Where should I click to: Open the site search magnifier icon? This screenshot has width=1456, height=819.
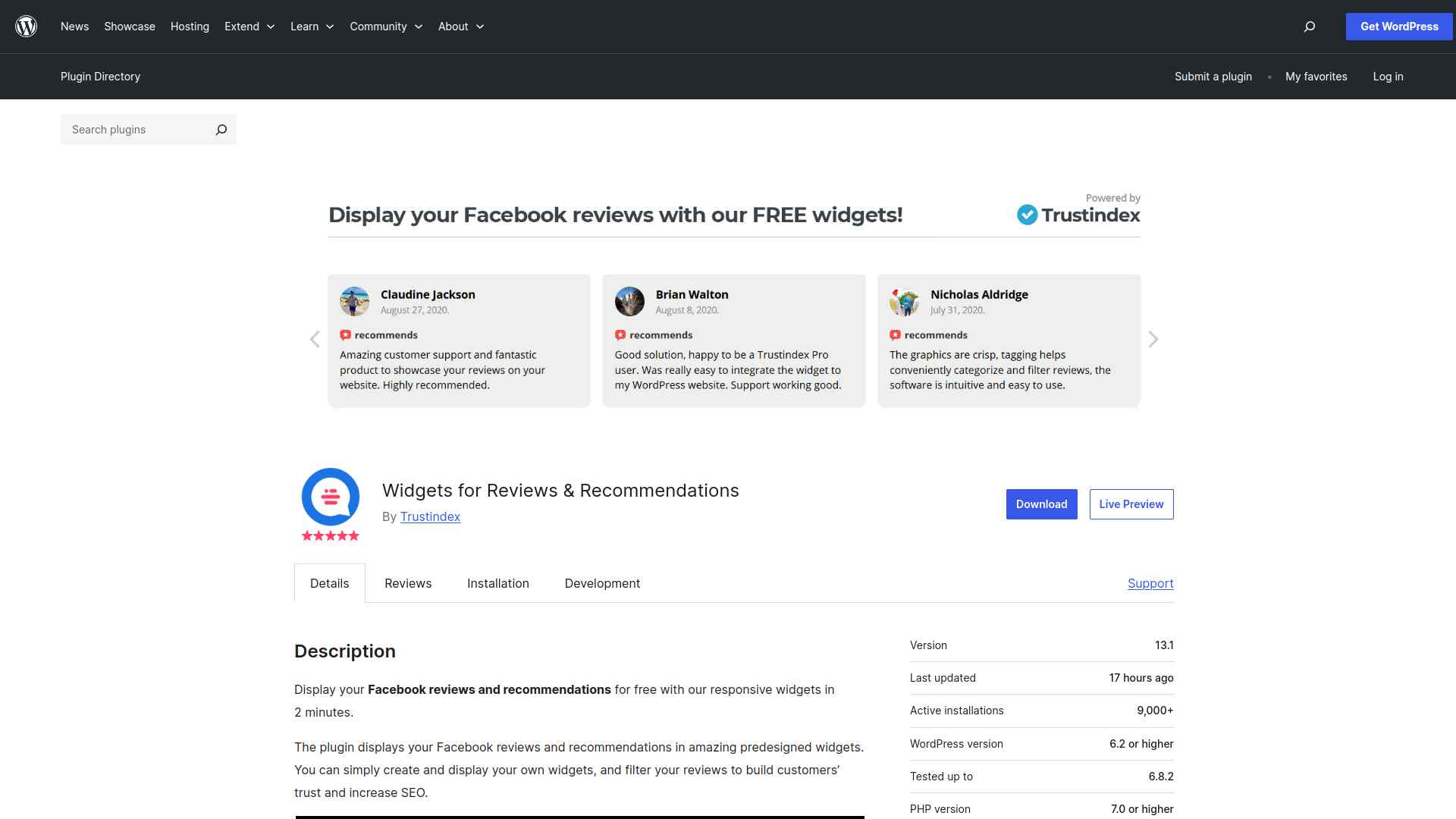click(x=1309, y=27)
